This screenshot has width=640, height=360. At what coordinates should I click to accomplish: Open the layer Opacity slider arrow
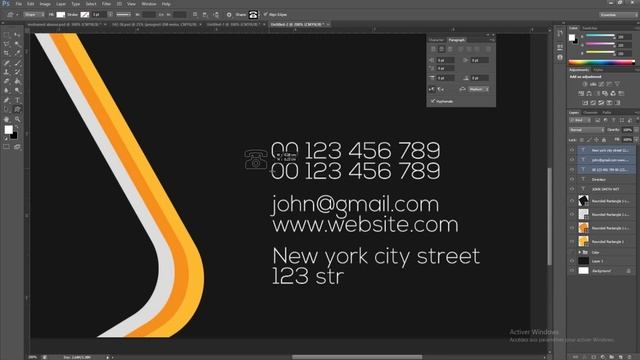(x=636, y=130)
